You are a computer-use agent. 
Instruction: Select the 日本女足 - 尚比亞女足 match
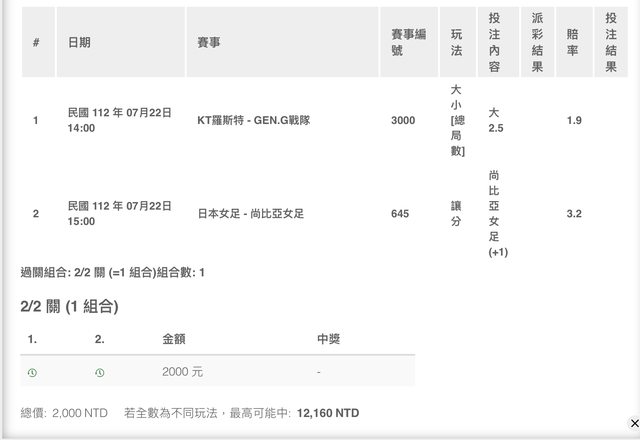tap(250, 214)
